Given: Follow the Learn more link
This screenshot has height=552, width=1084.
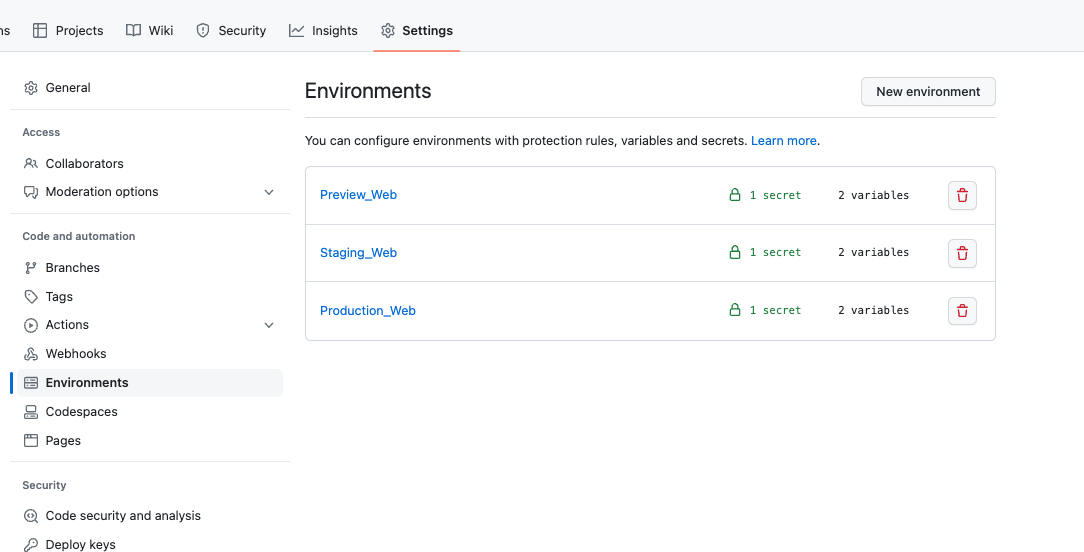Looking at the screenshot, I should coord(783,140).
